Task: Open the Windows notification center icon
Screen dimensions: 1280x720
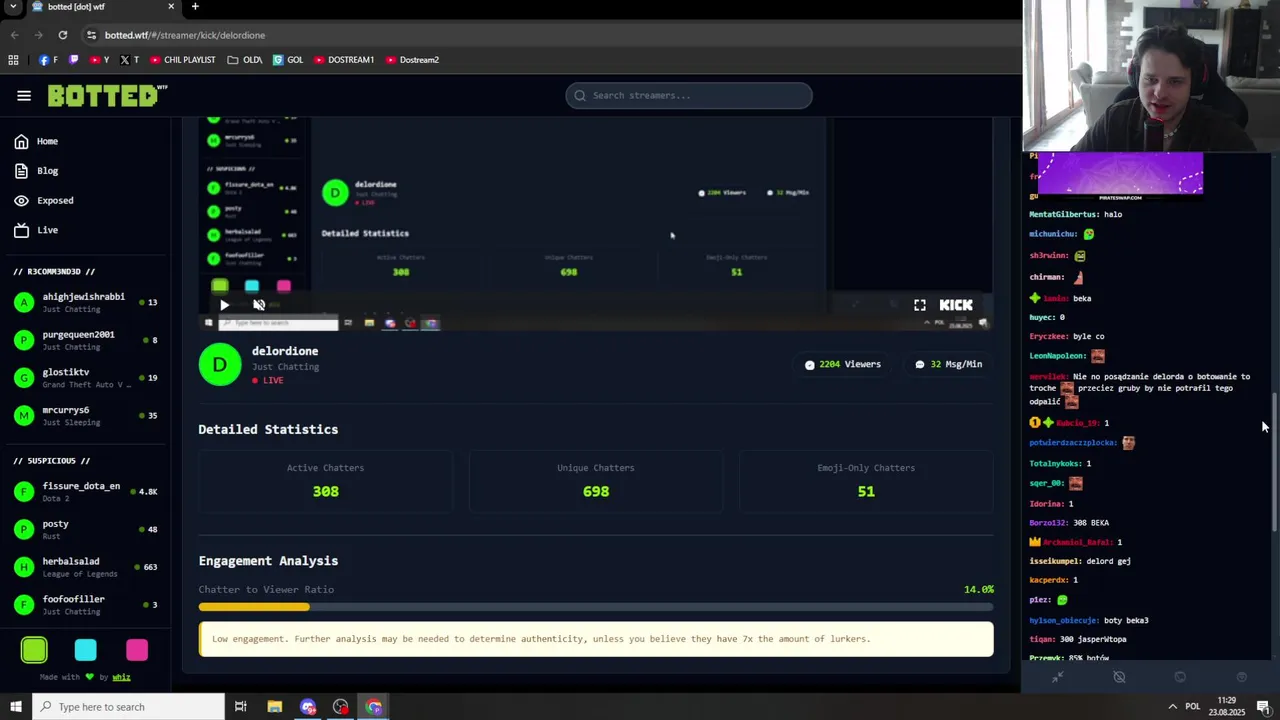Action: point(1263,707)
